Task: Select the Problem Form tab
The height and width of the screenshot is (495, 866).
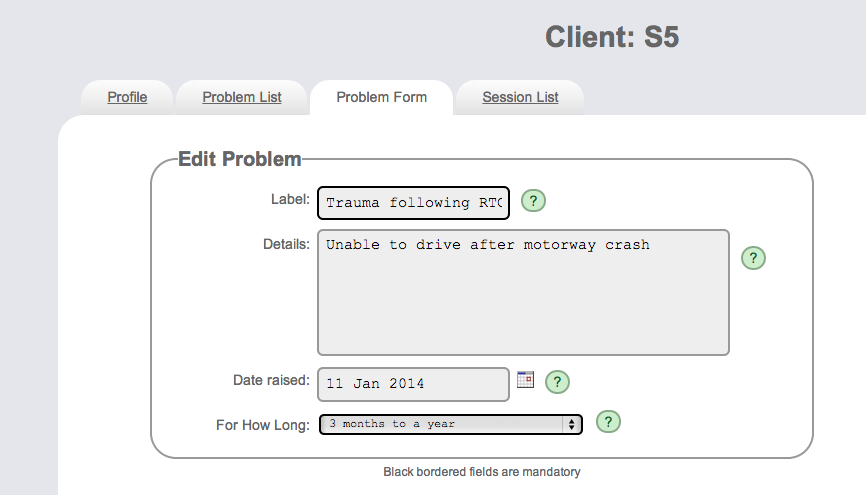Action: point(382,97)
